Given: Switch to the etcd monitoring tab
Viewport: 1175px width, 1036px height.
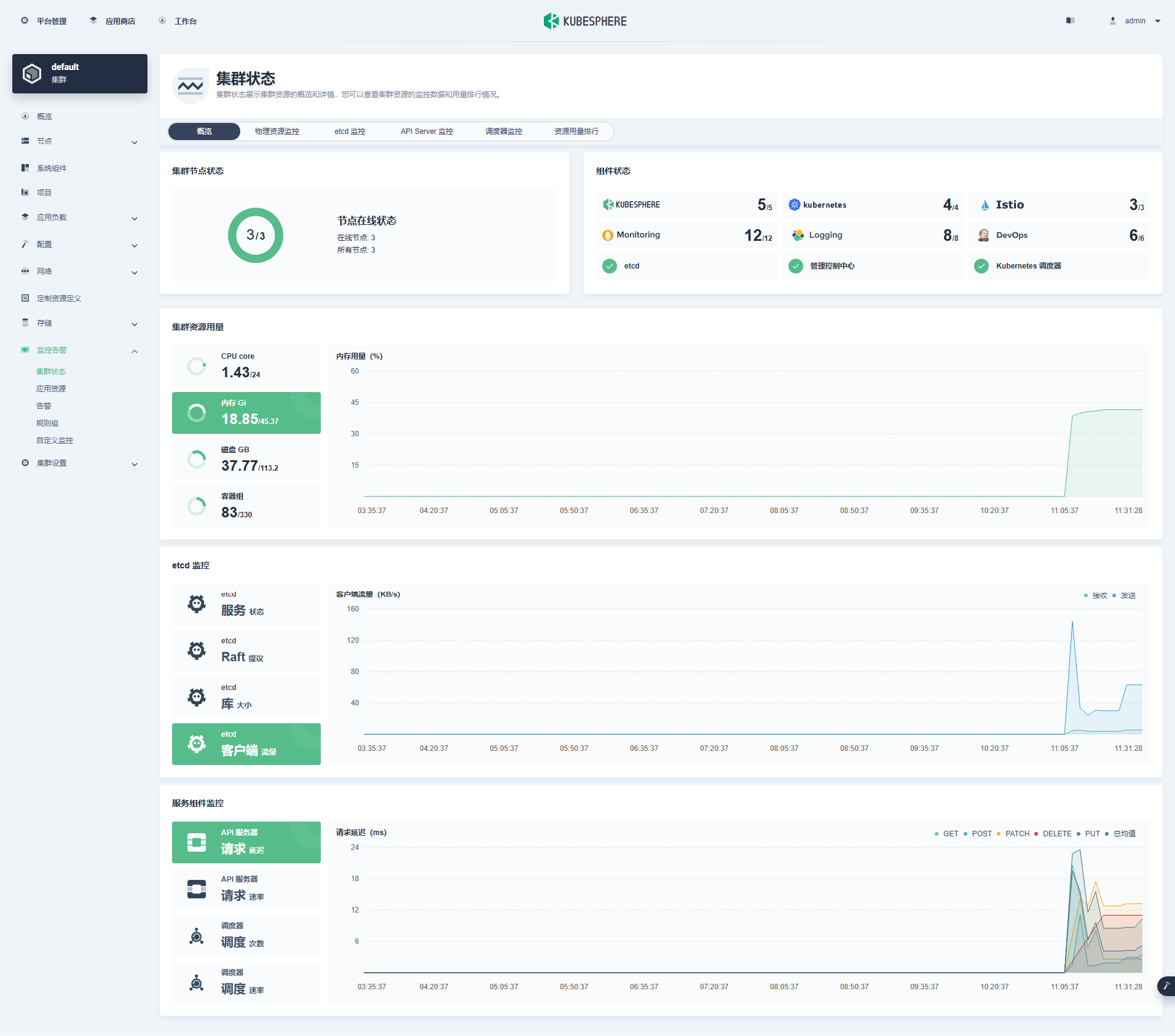Looking at the screenshot, I should pyautogui.click(x=350, y=131).
